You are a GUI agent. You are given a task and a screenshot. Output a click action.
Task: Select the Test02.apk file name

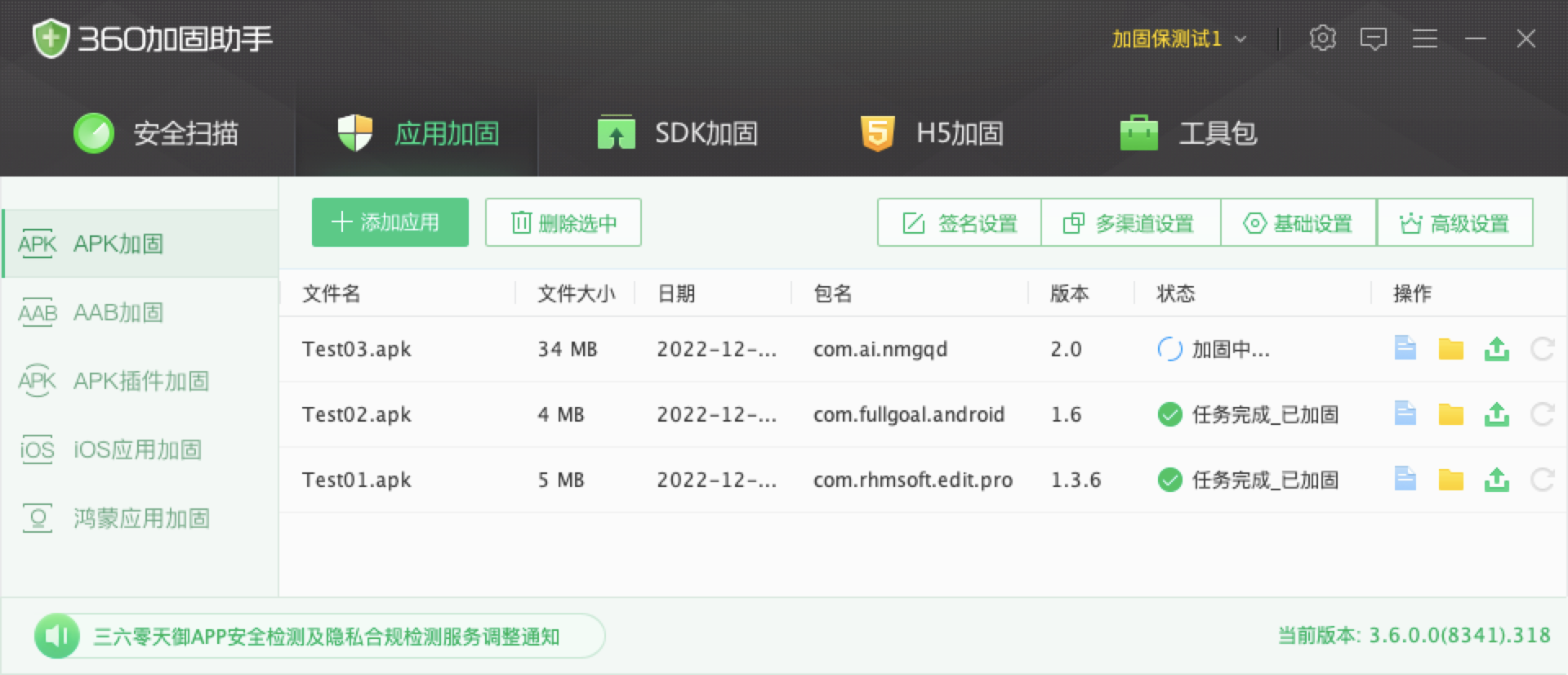click(x=356, y=414)
